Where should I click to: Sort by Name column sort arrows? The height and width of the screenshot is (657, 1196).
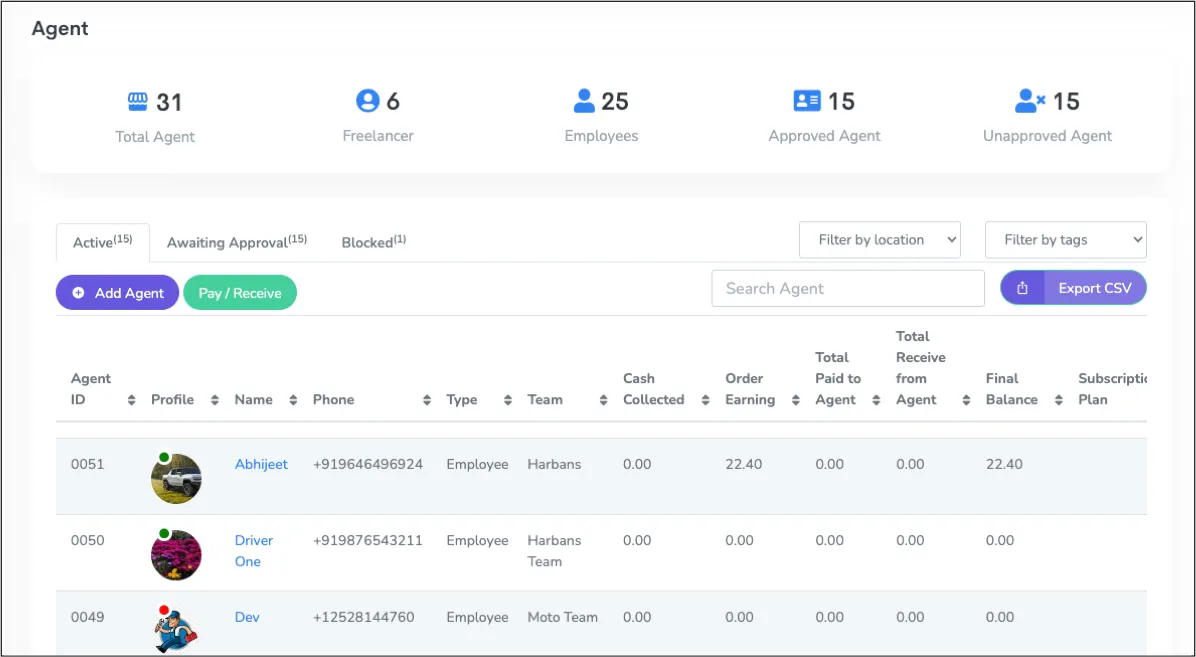tap(293, 400)
